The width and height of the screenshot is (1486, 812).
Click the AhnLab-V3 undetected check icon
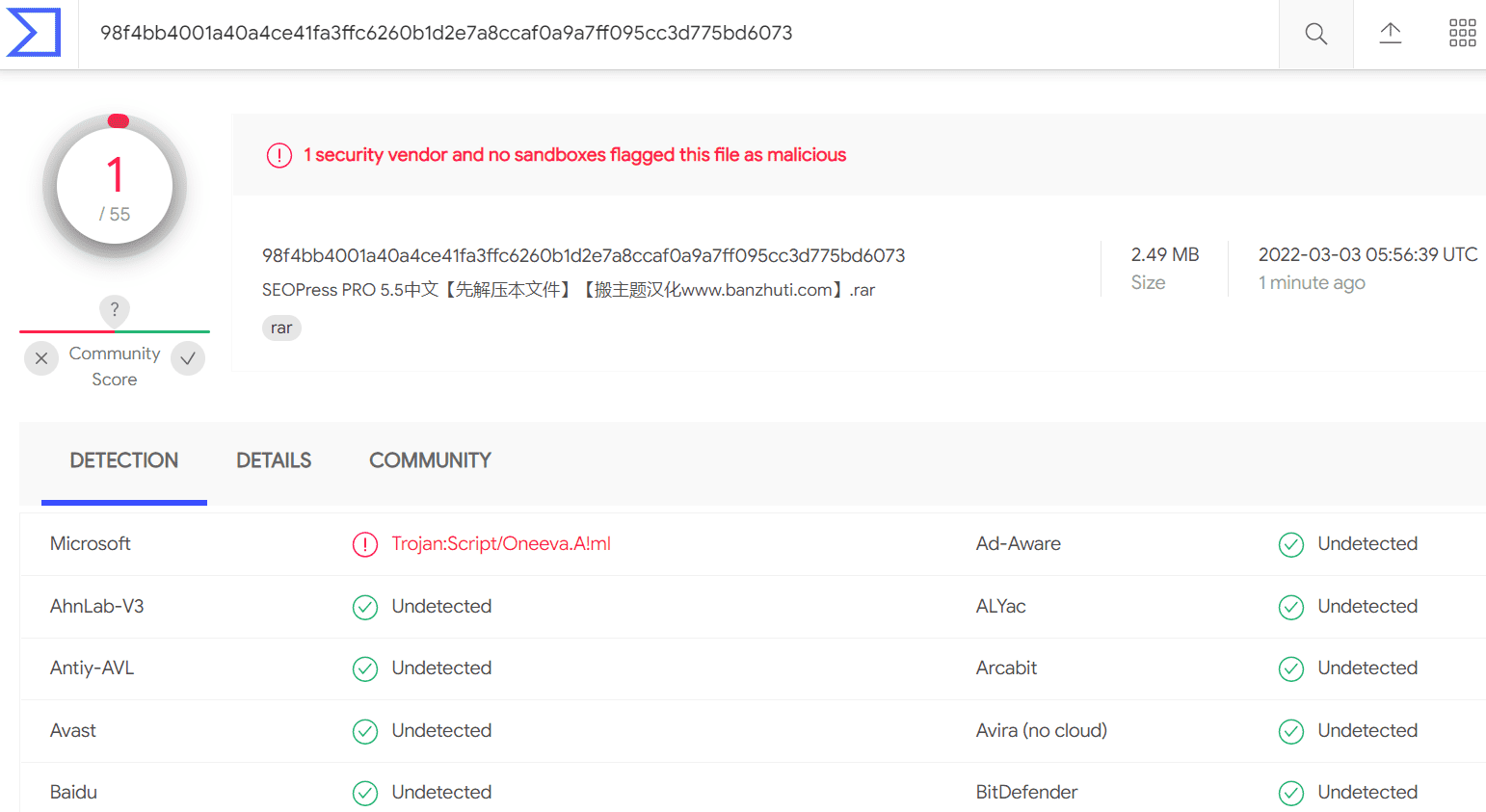365,608
